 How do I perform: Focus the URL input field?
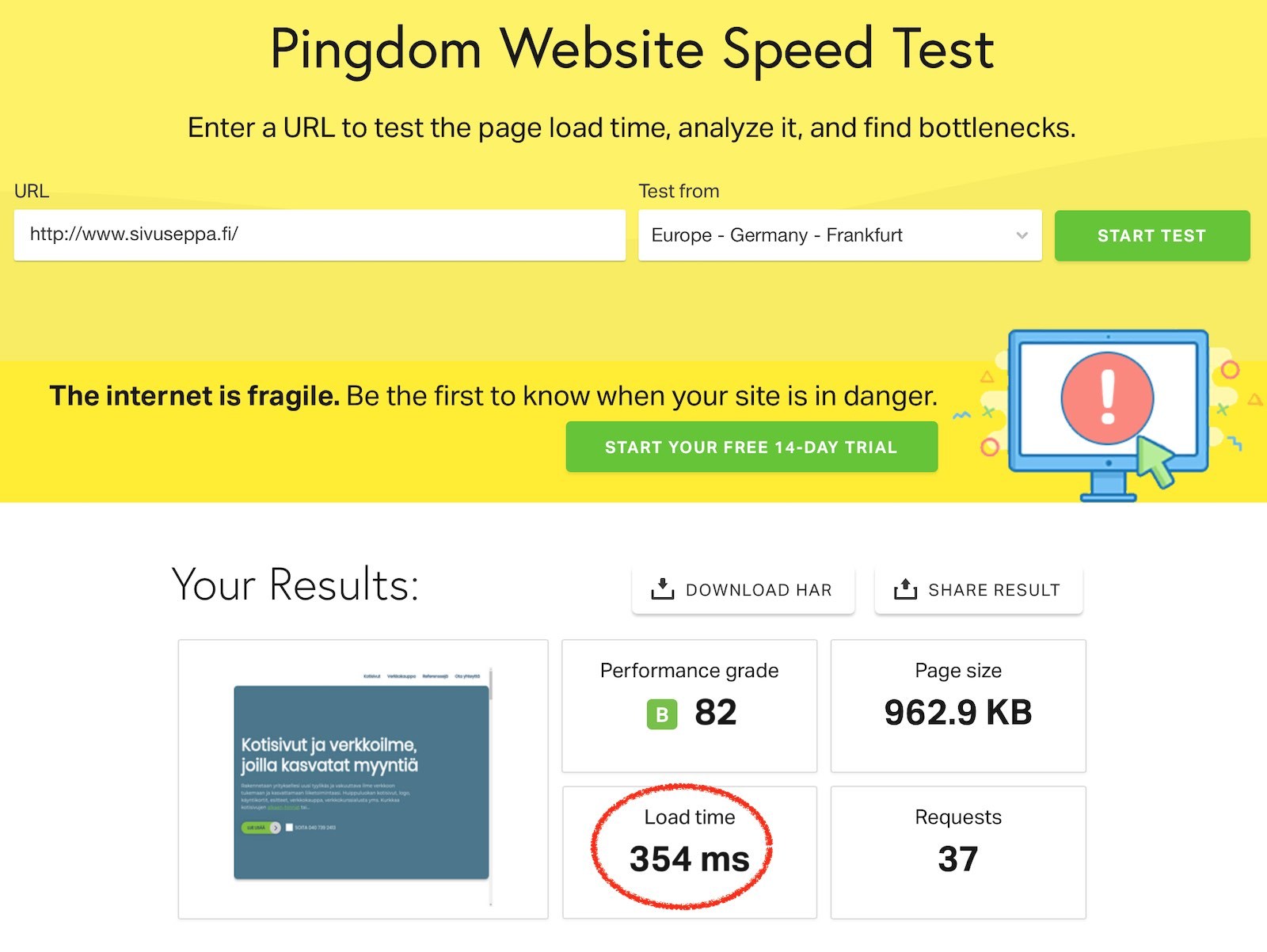click(320, 235)
